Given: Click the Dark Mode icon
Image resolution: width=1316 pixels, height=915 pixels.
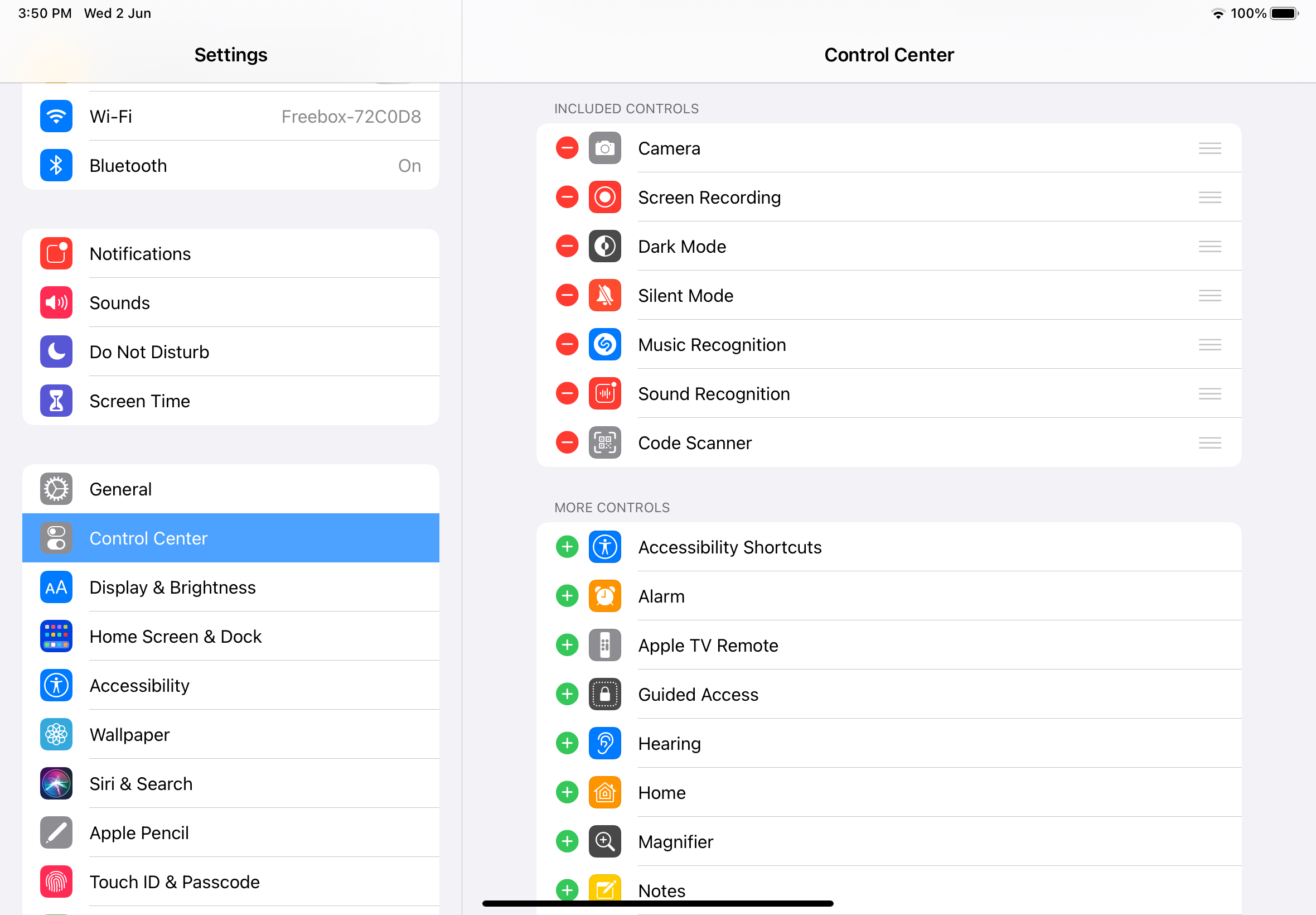Looking at the screenshot, I should tap(604, 246).
